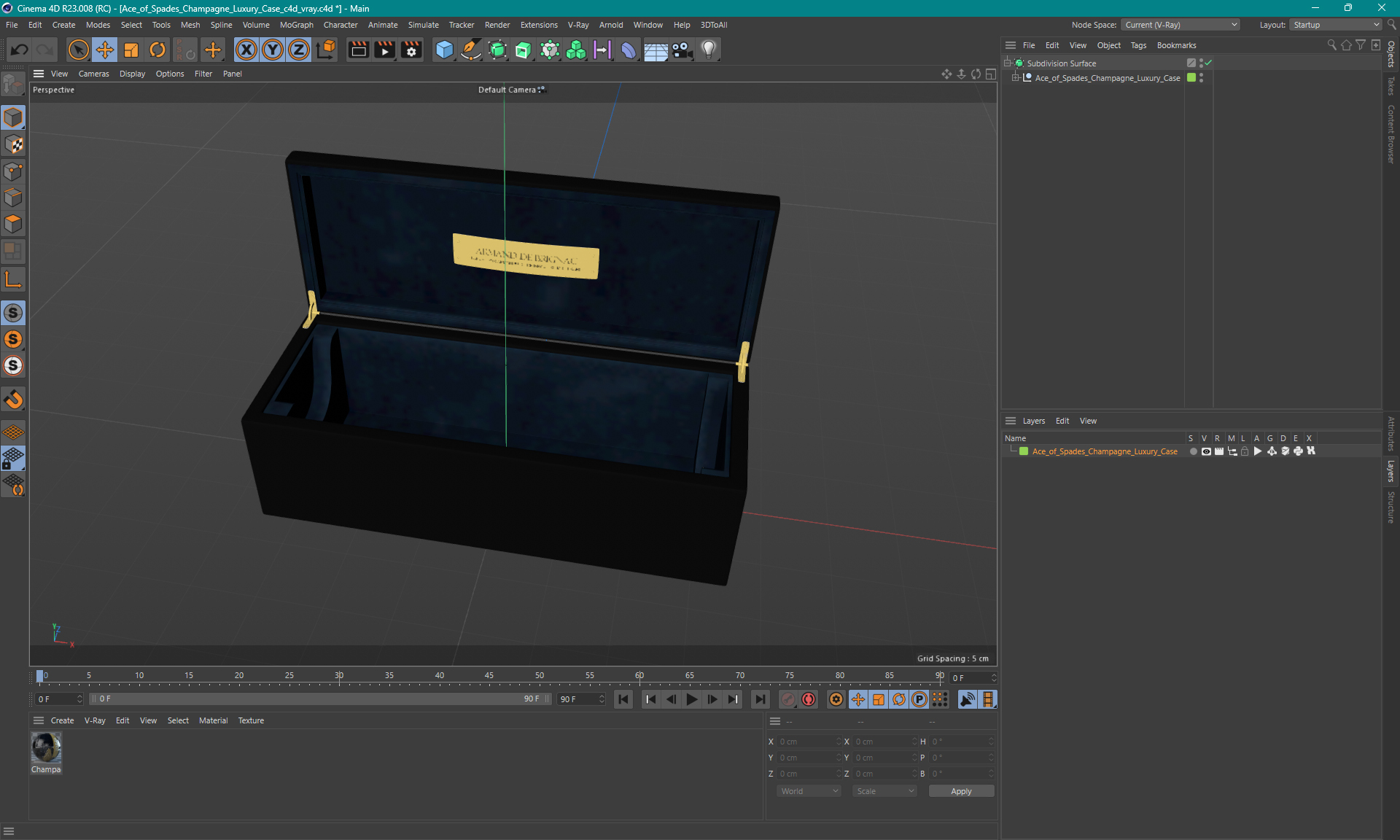Toggle Z axis lock
Viewport: 1400px width, 840px height.
click(x=299, y=50)
